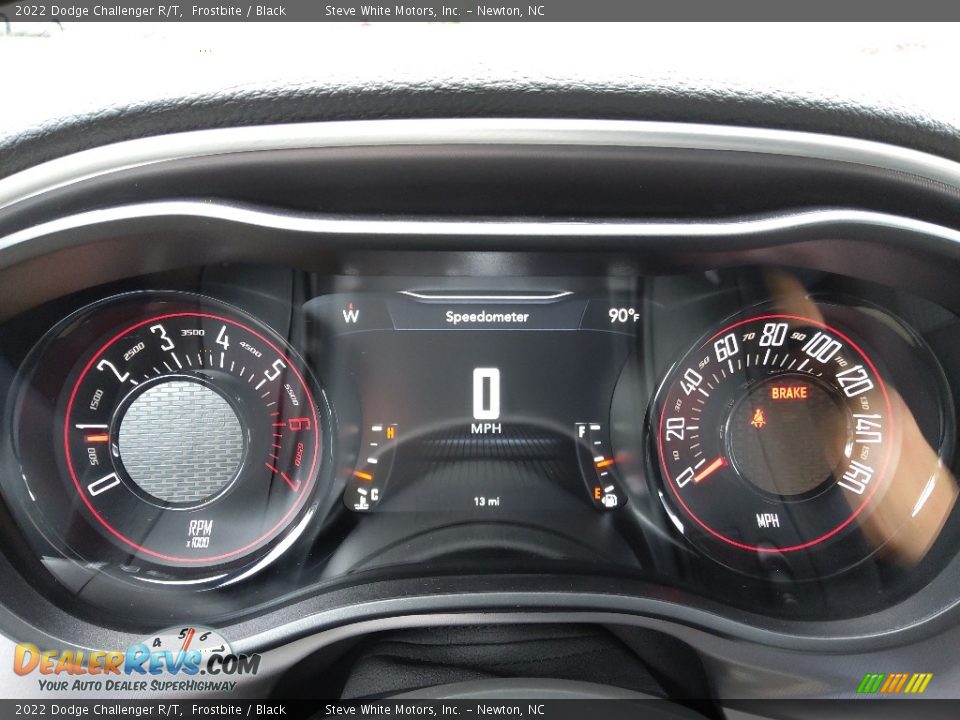Click the 60 on the analog speedometer

point(726,348)
